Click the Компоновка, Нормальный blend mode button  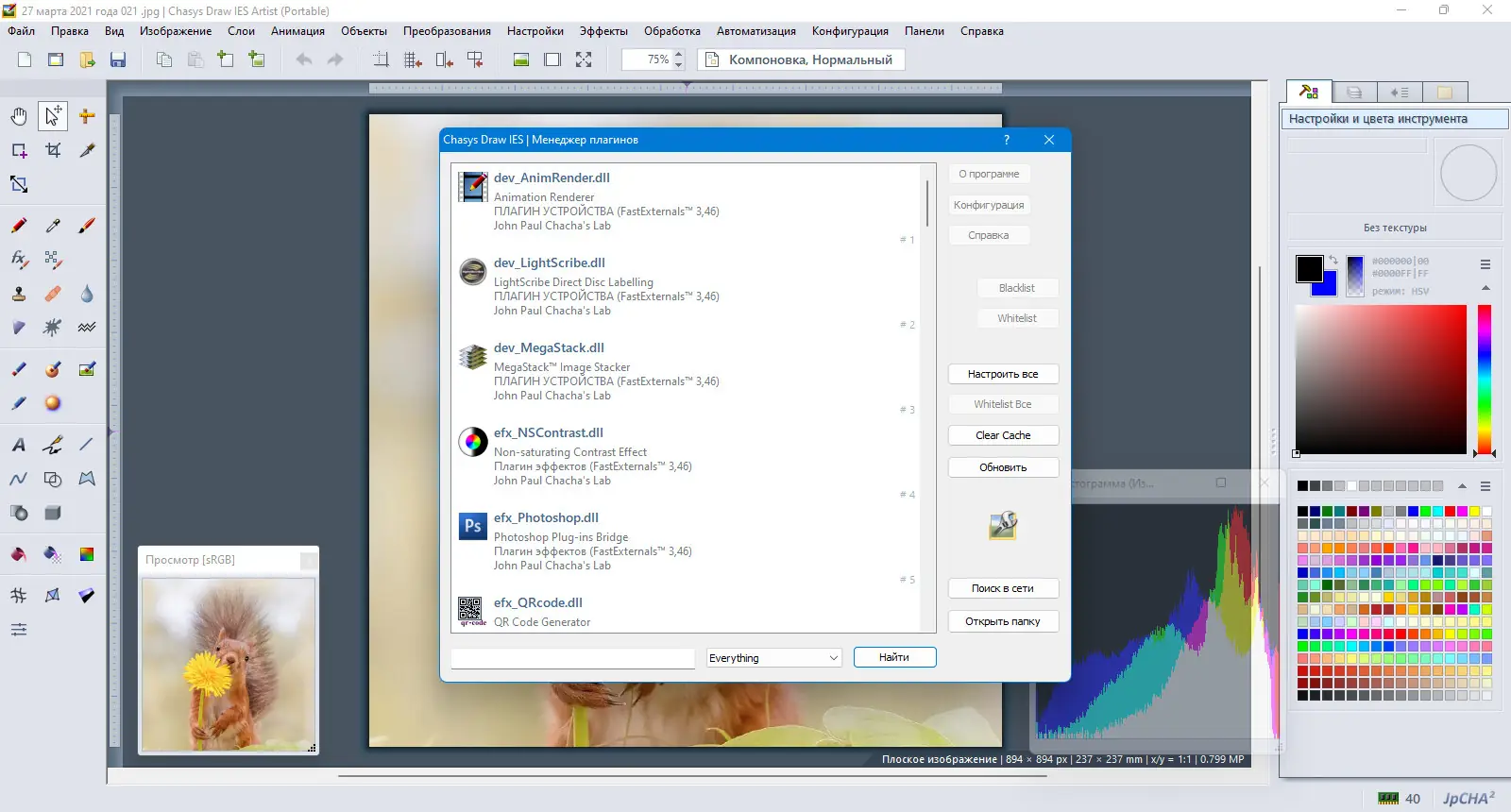(801, 59)
